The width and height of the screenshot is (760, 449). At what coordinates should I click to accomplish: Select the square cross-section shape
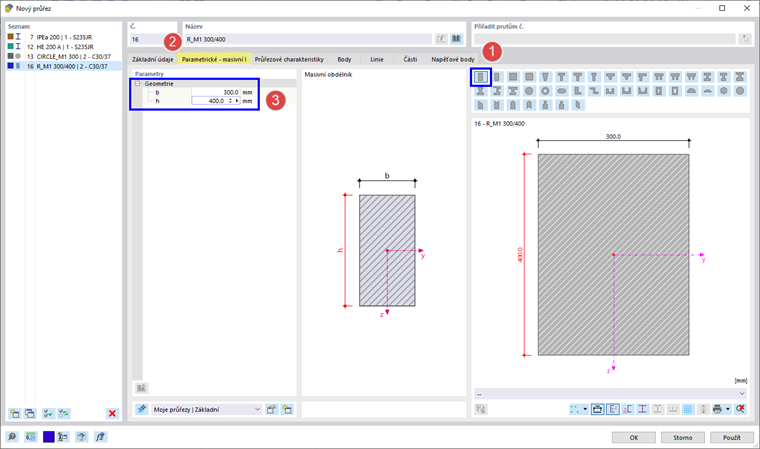click(513, 77)
